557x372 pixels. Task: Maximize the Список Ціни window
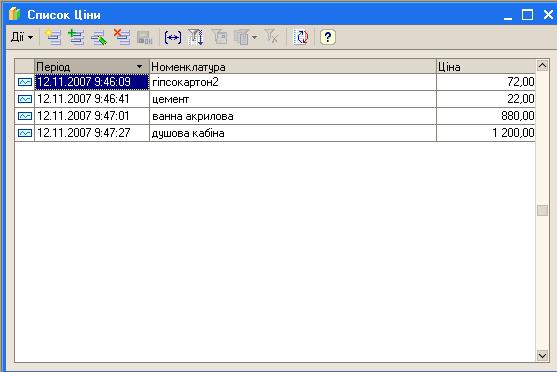528,15
